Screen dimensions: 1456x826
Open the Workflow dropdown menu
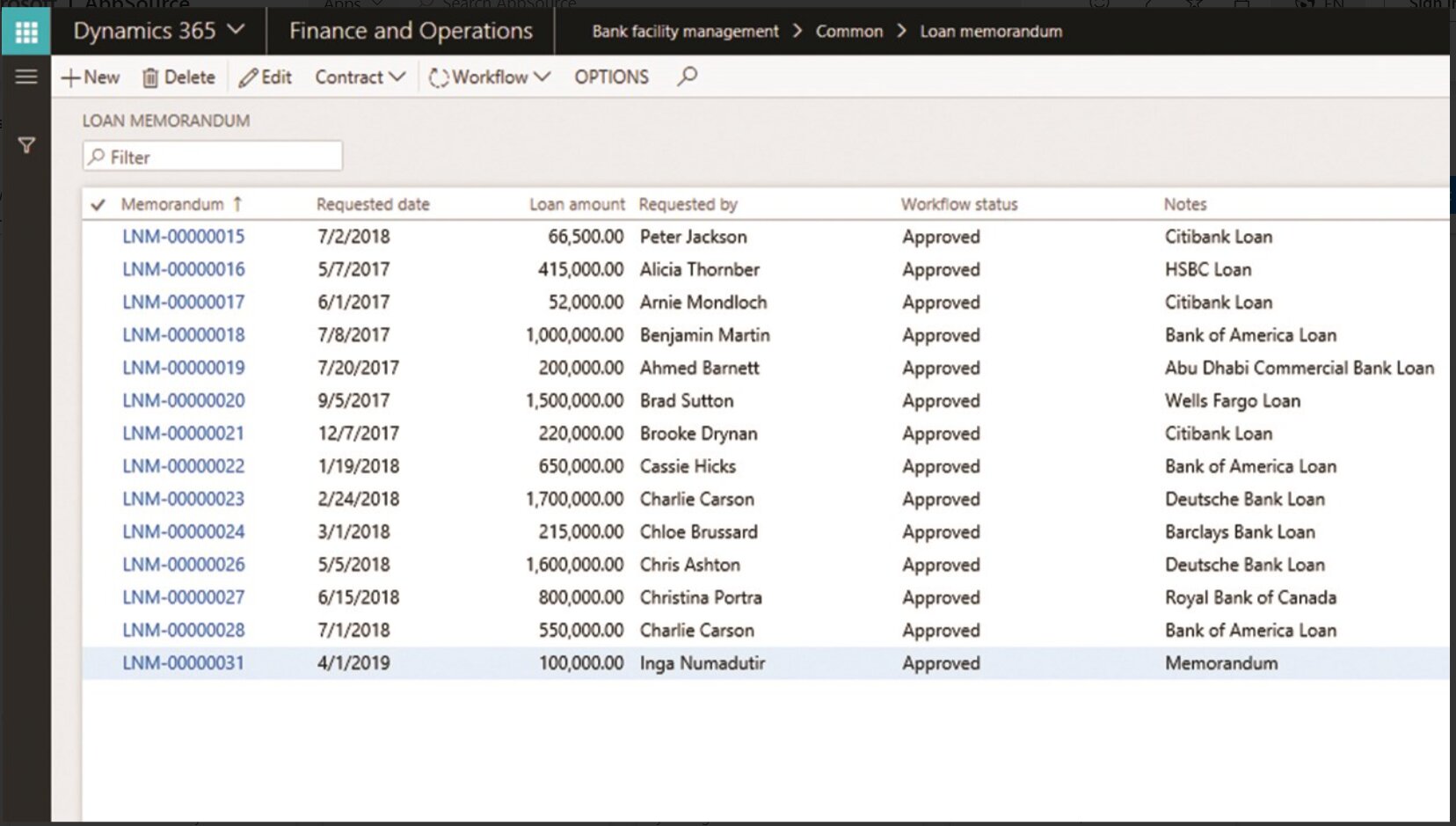[490, 77]
